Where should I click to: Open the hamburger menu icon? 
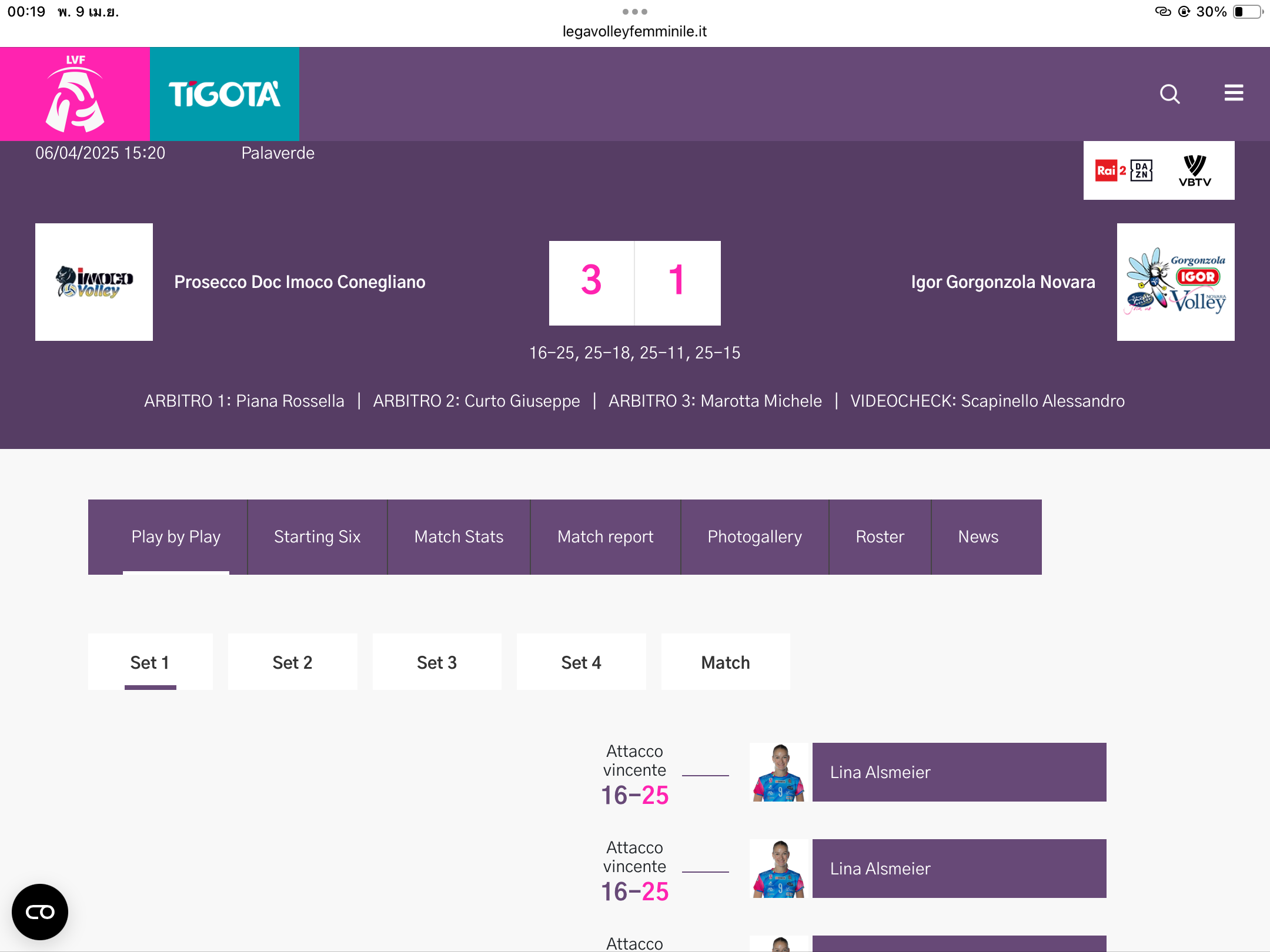point(1234,93)
